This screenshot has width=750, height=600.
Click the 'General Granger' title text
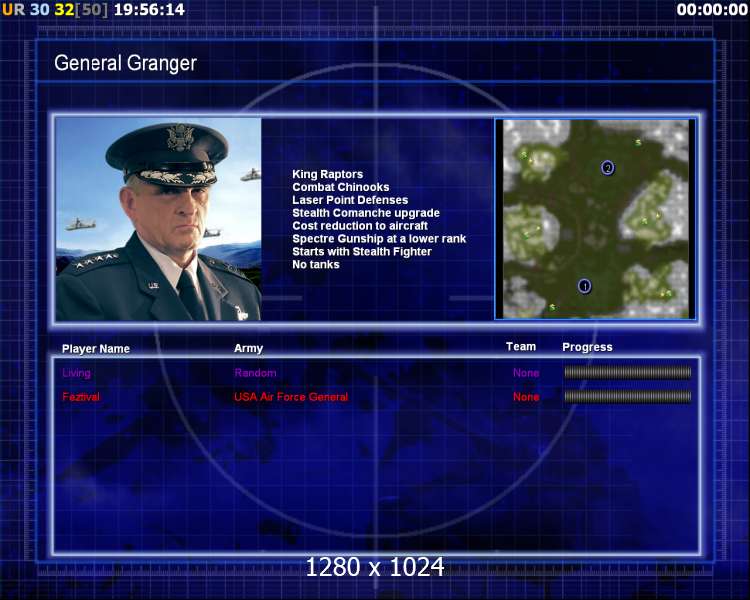point(125,63)
